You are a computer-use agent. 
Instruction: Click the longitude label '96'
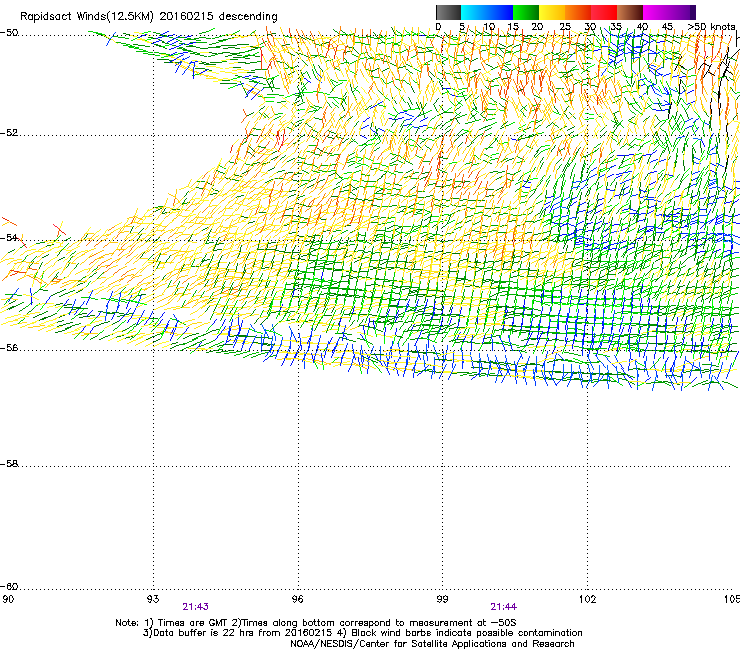coord(297,599)
